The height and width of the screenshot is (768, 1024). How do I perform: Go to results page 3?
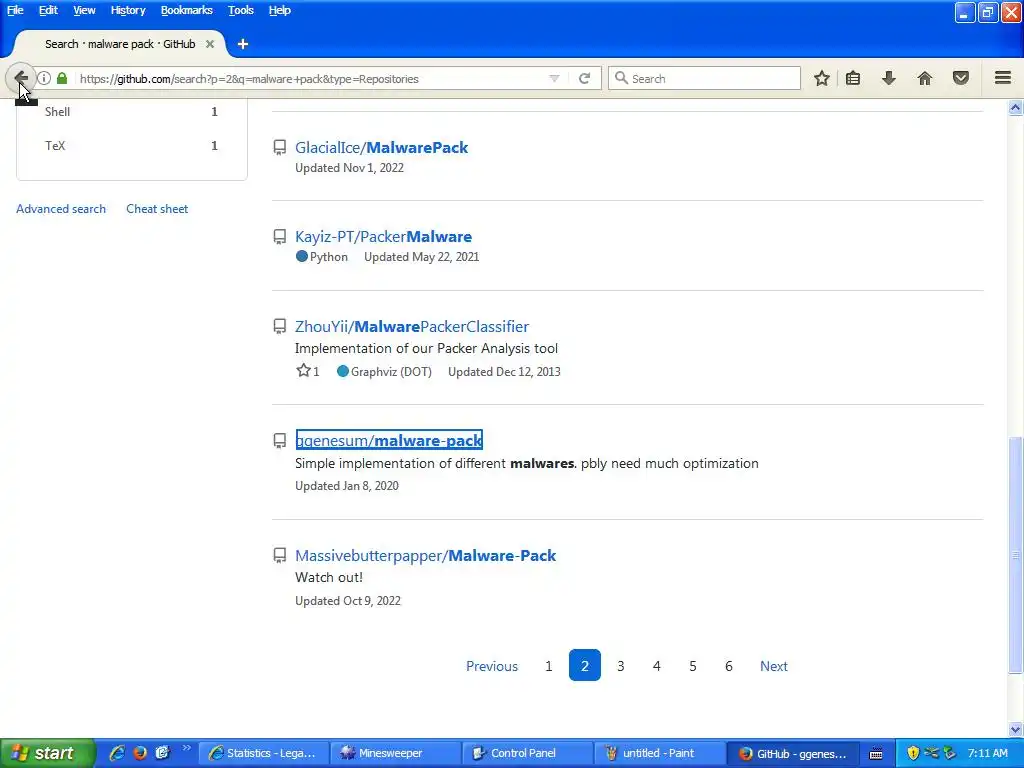tap(620, 666)
